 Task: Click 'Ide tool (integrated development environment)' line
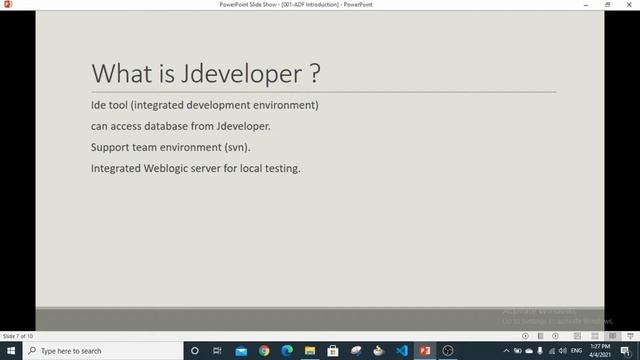[x=204, y=105]
